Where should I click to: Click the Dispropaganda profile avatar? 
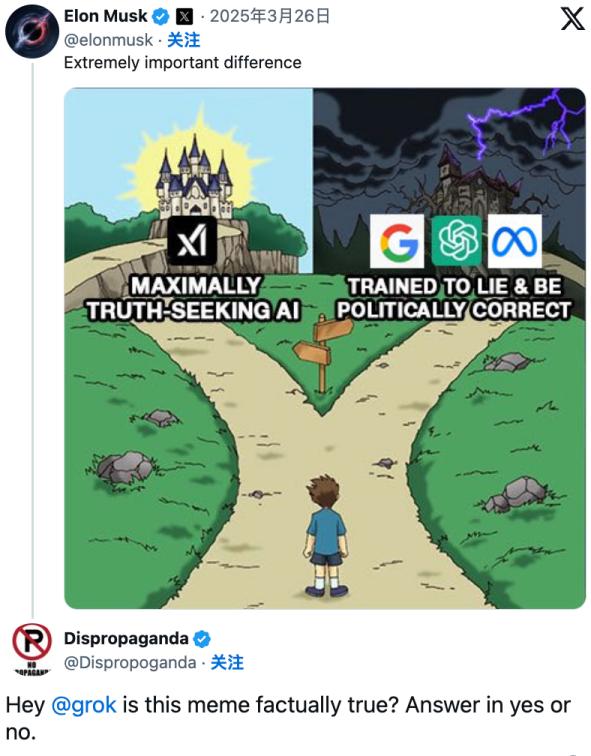32,643
